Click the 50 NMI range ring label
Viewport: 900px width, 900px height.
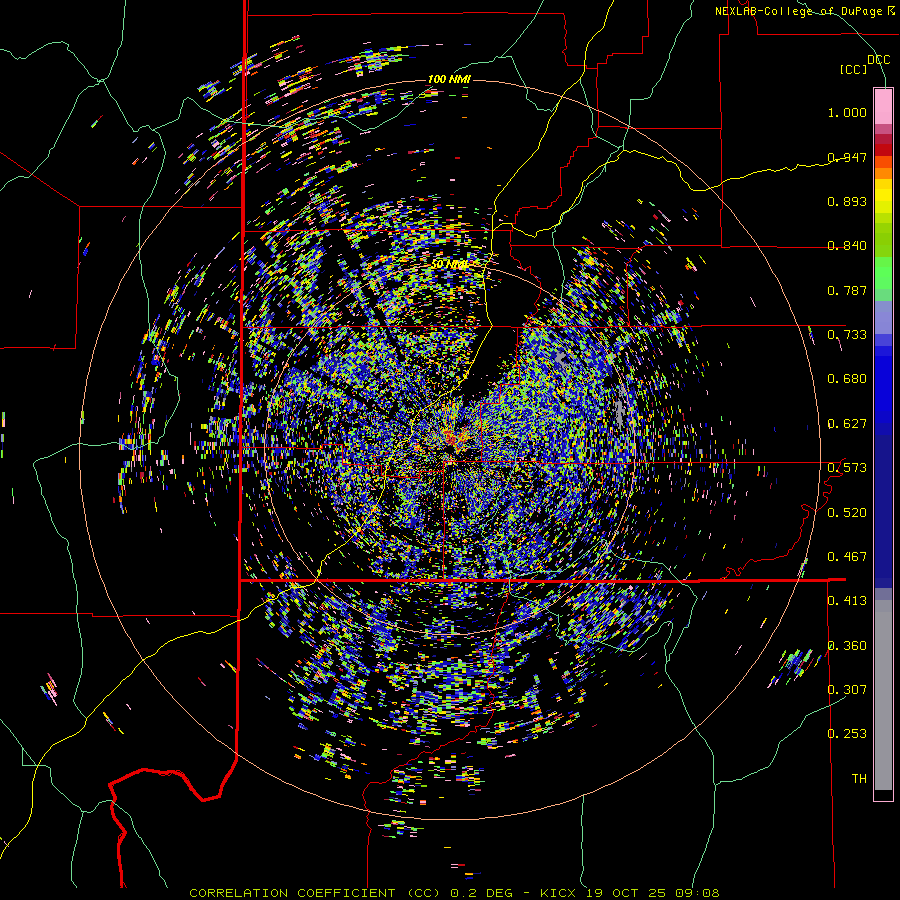449,265
